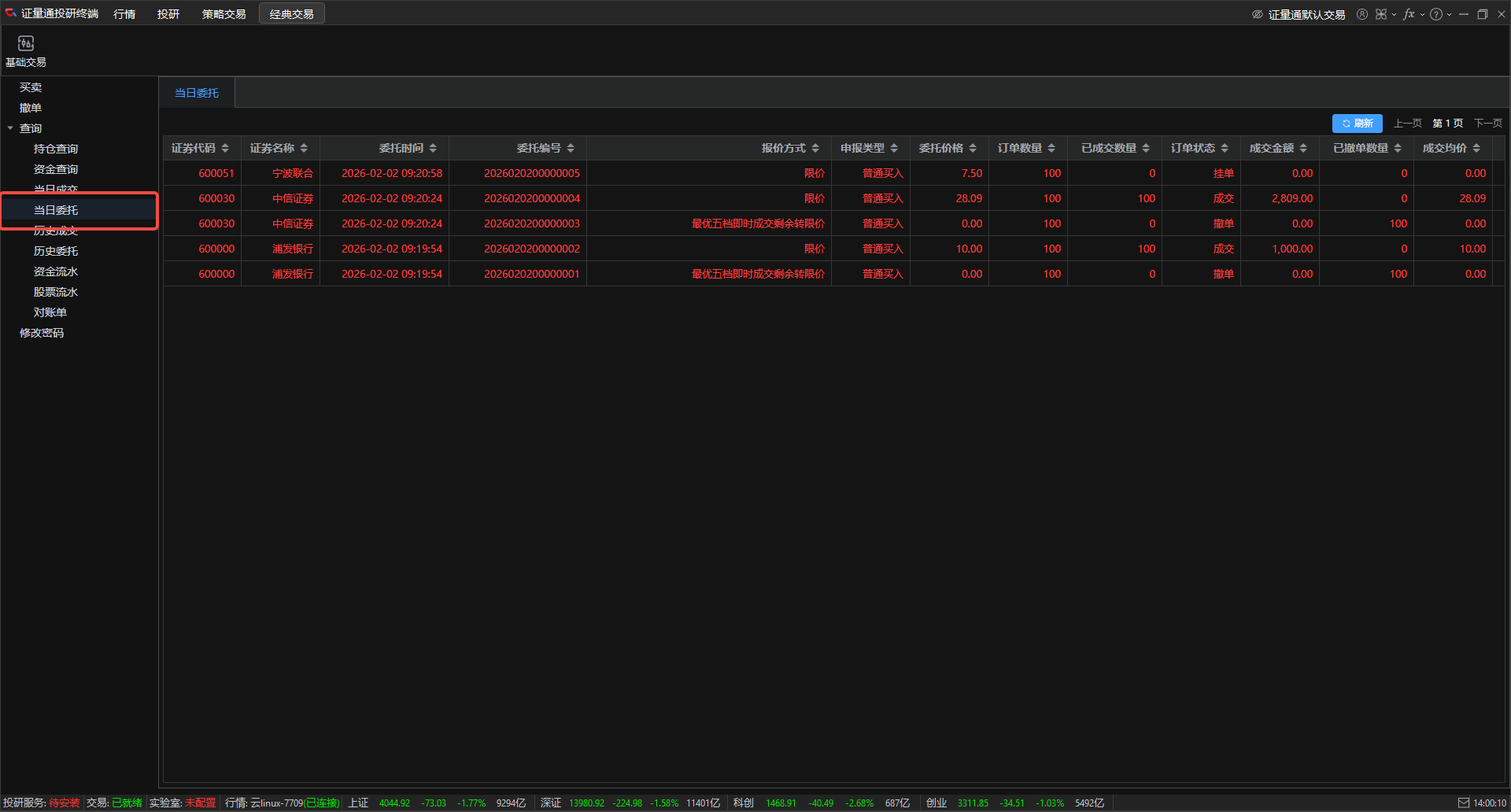Open the user account profile icon
This screenshot has height=812, width=1511.
coord(1362,14)
